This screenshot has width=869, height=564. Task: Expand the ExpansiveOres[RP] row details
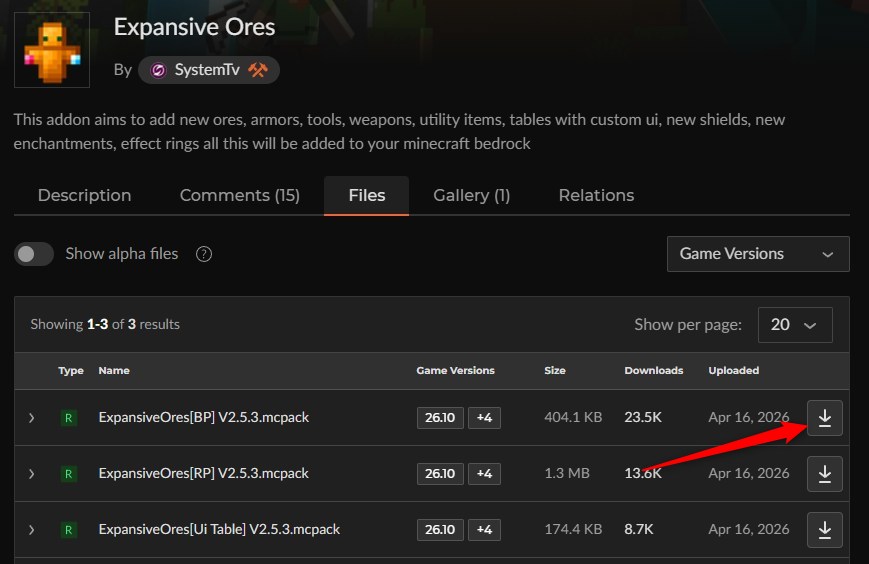coord(32,474)
